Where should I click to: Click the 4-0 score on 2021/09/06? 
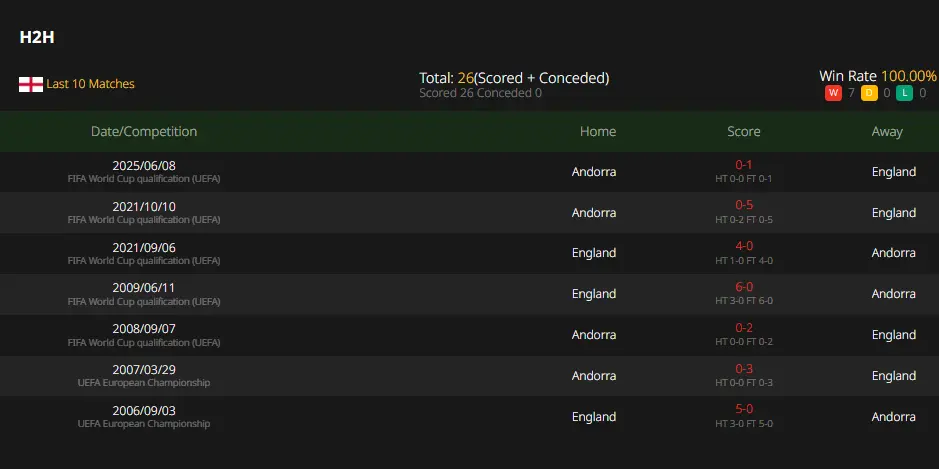point(744,246)
